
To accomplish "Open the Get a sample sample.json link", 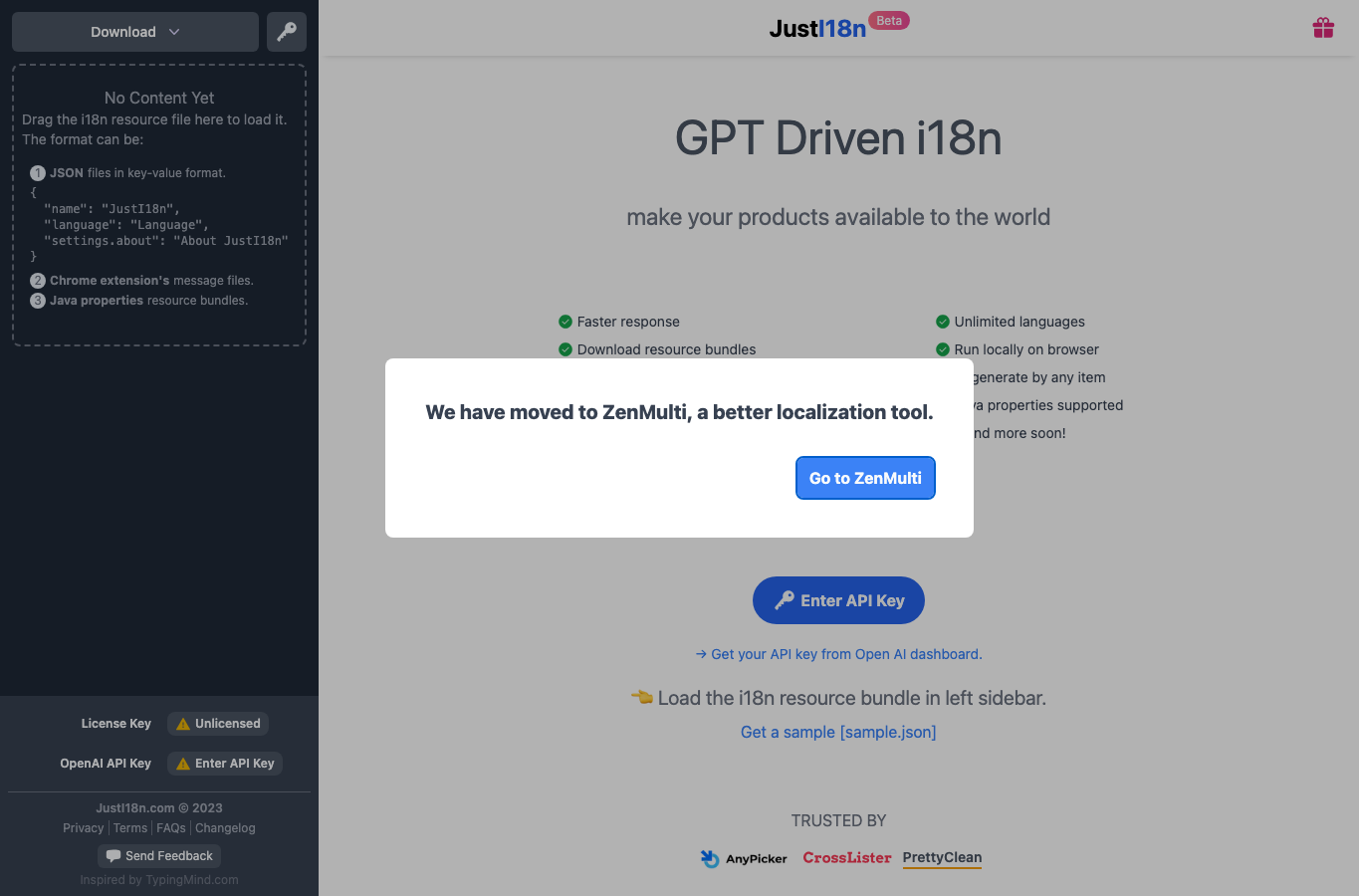I will coord(838,732).
